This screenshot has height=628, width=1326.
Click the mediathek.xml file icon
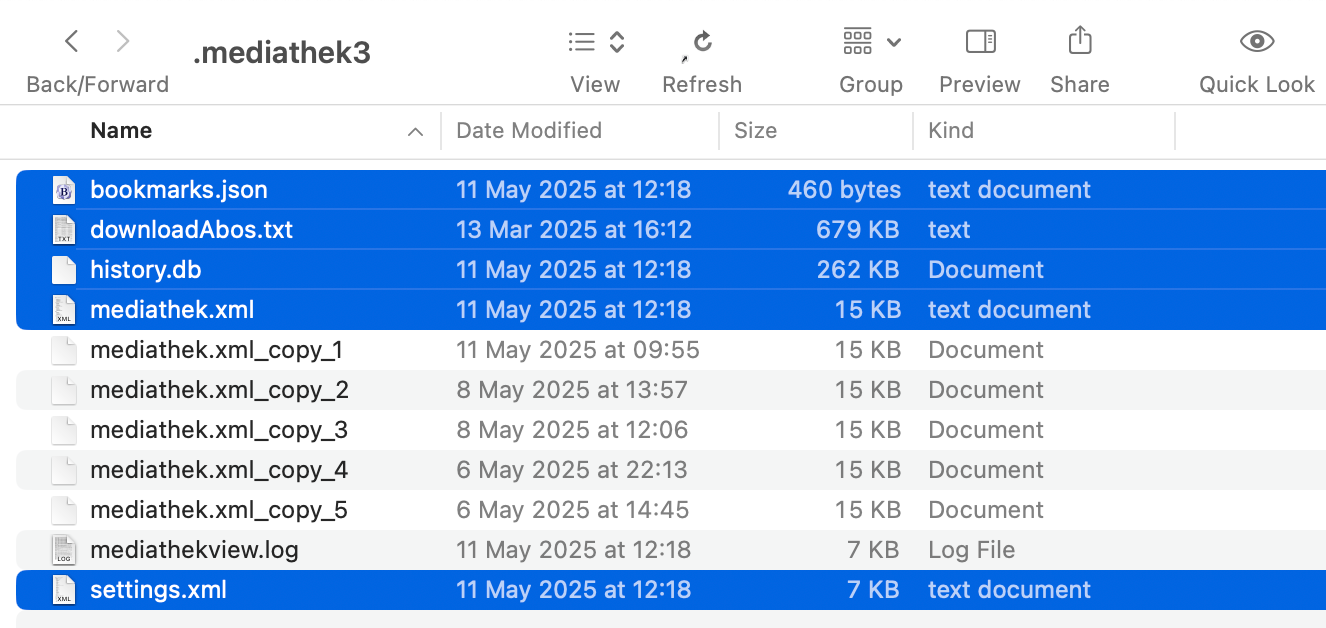[64, 310]
